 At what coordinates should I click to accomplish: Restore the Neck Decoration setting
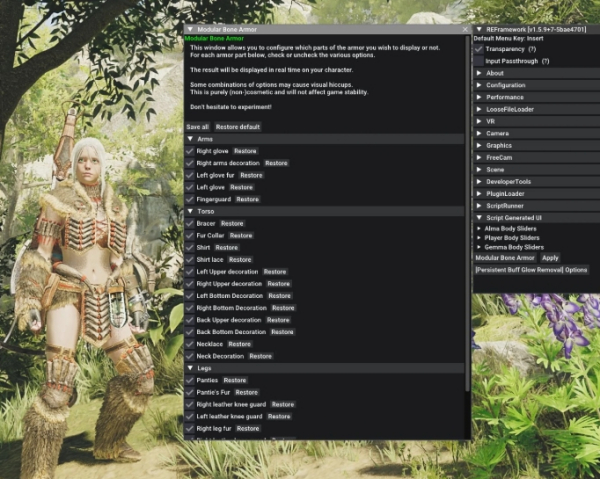point(261,356)
